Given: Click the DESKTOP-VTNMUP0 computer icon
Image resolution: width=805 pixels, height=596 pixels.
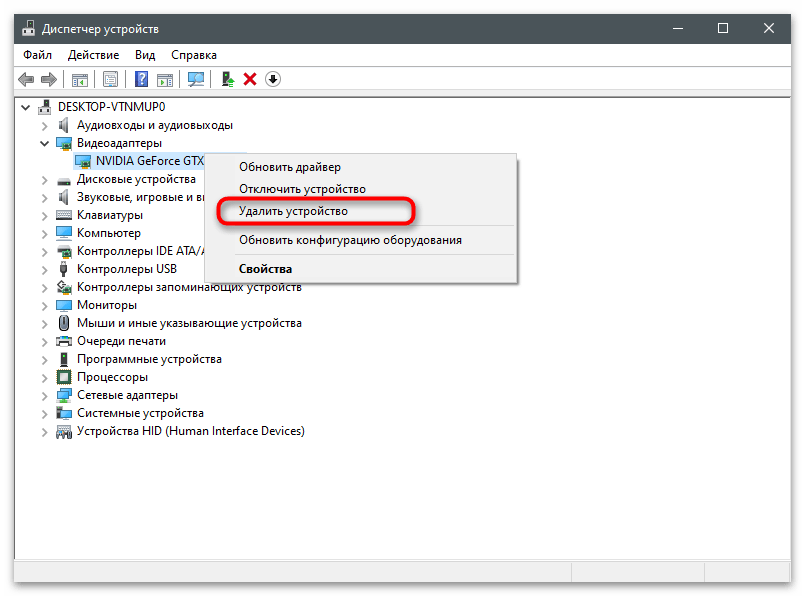Looking at the screenshot, I should tap(45, 107).
